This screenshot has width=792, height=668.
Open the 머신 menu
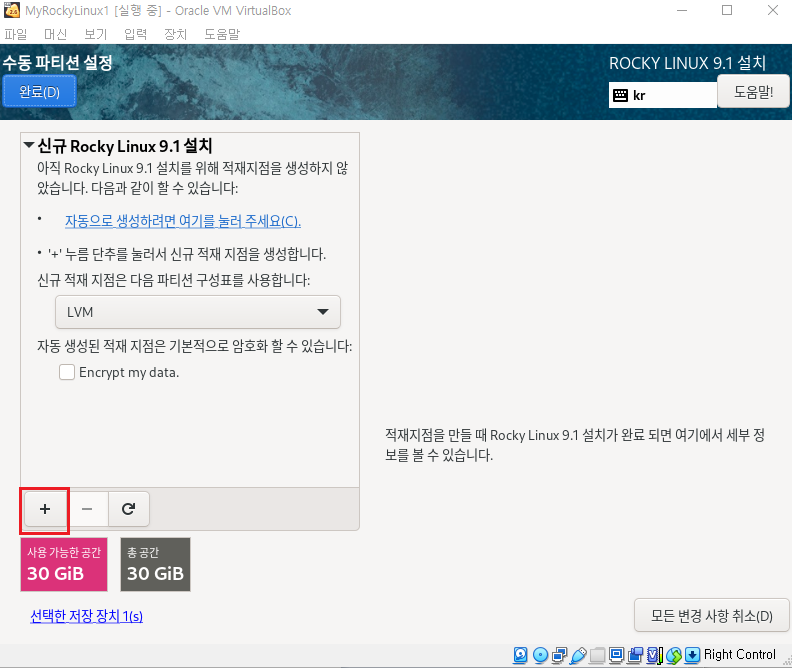coord(56,34)
